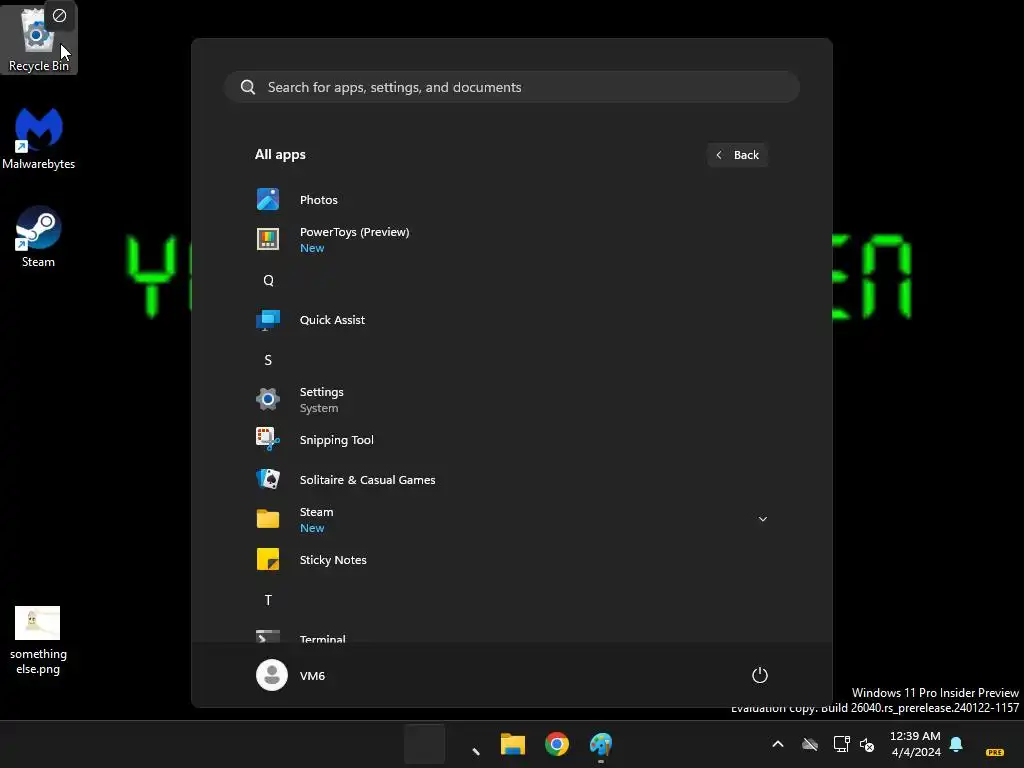Launch PowerToys (Preview) icon

268,239
